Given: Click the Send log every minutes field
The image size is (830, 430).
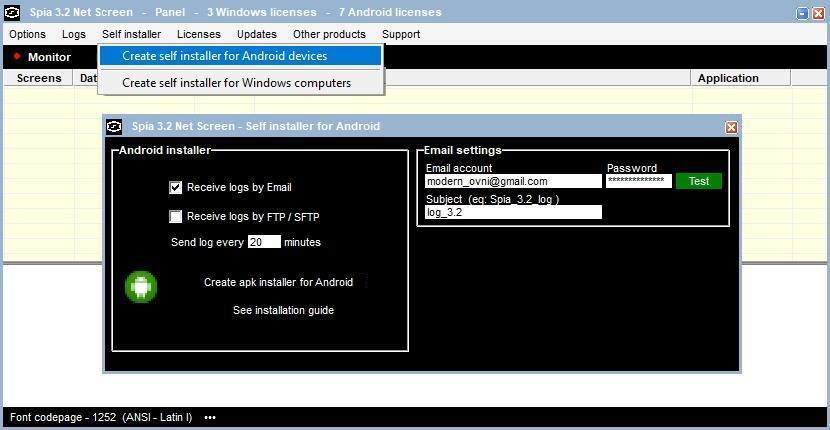Looking at the screenshot, I should point(264,242).
